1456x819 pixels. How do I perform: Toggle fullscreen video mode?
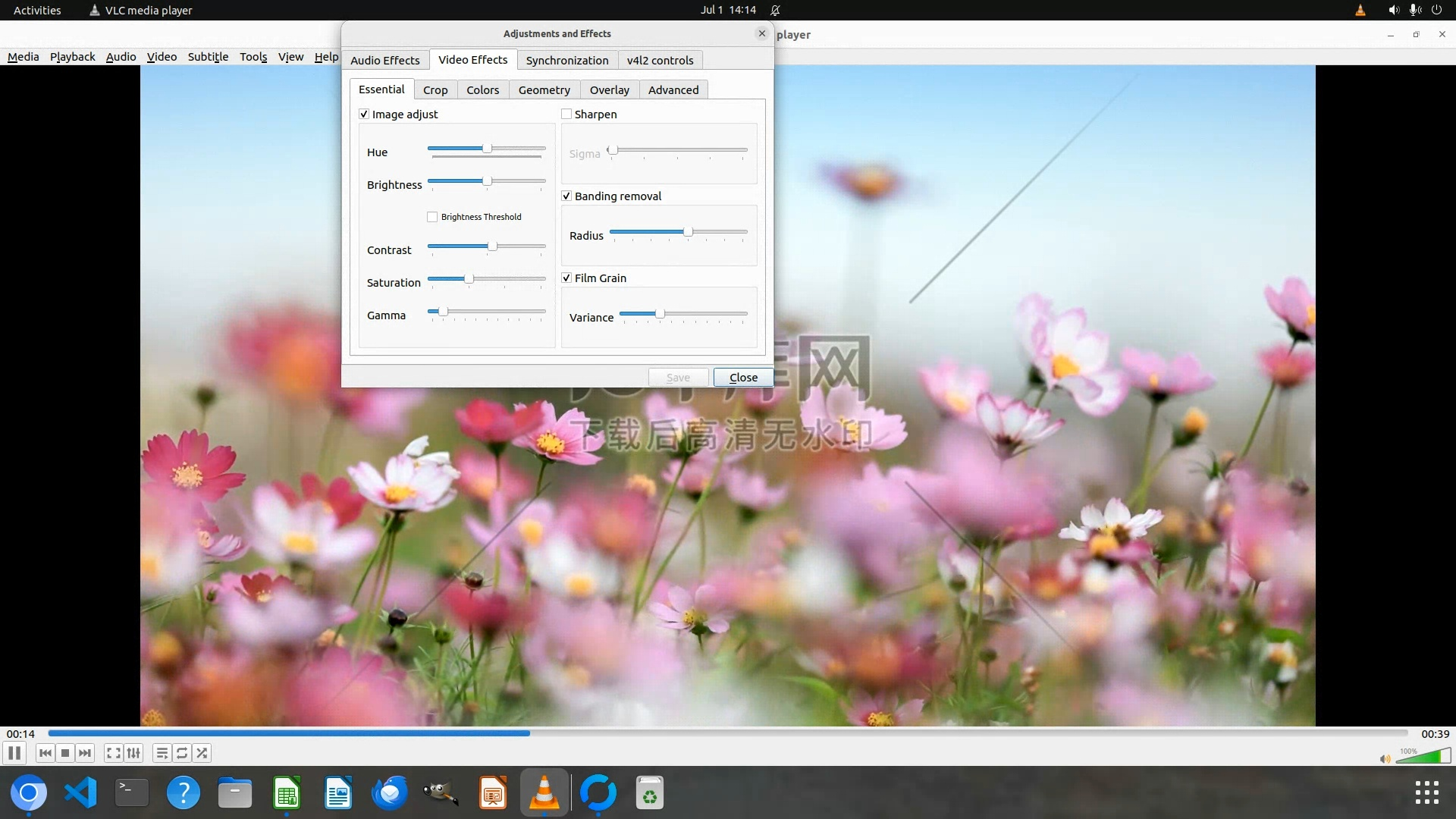(113, 753)
